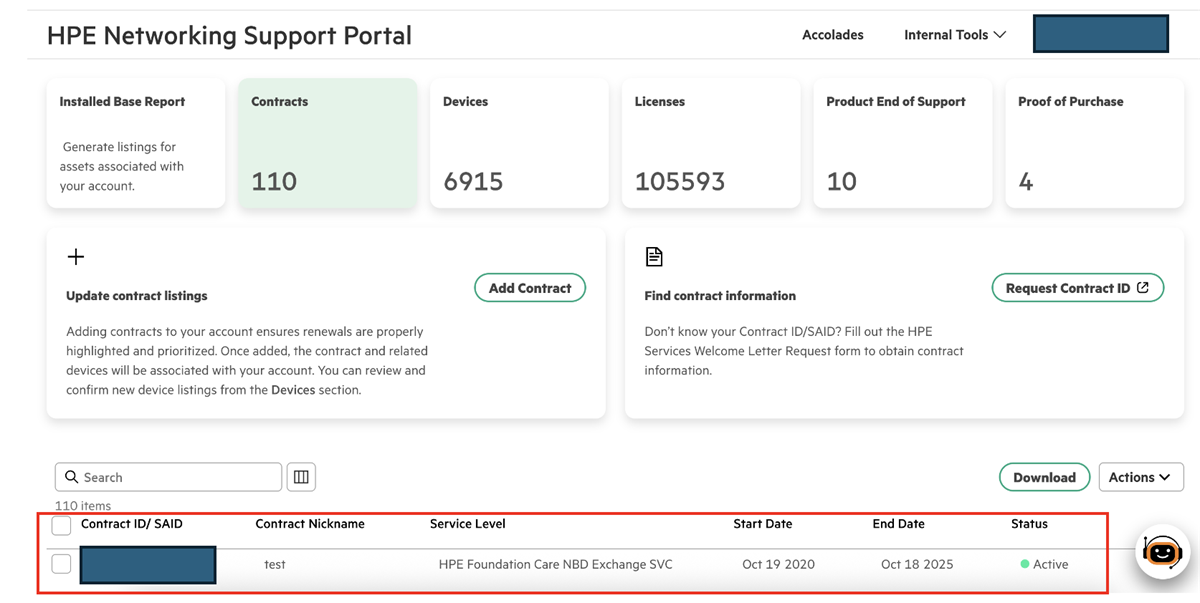1200x603 pixels.
Task: Open the Actions dropdown
Action: click(x=1140, y=477)
